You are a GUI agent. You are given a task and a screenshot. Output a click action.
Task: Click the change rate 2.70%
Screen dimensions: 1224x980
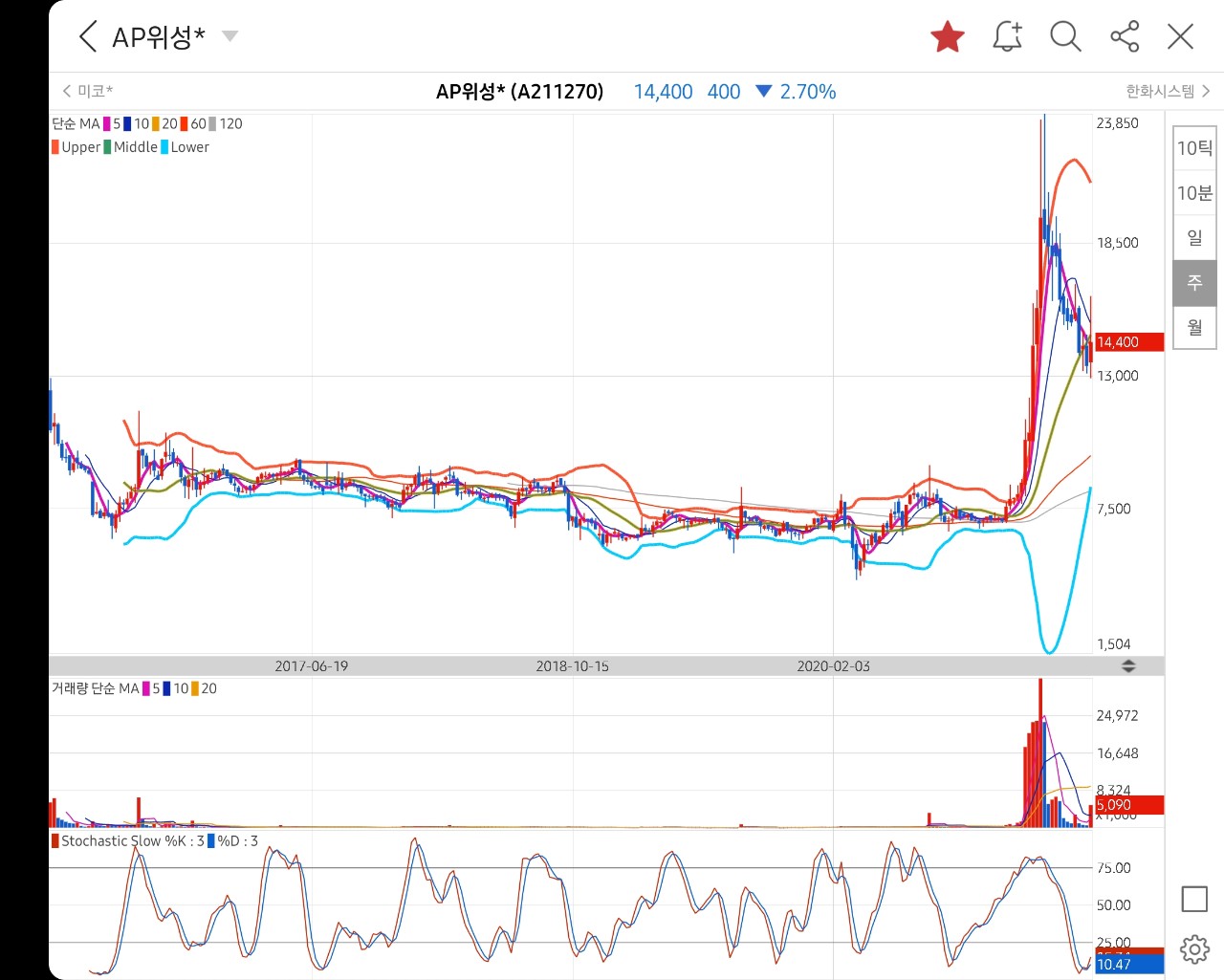(807, 92)
